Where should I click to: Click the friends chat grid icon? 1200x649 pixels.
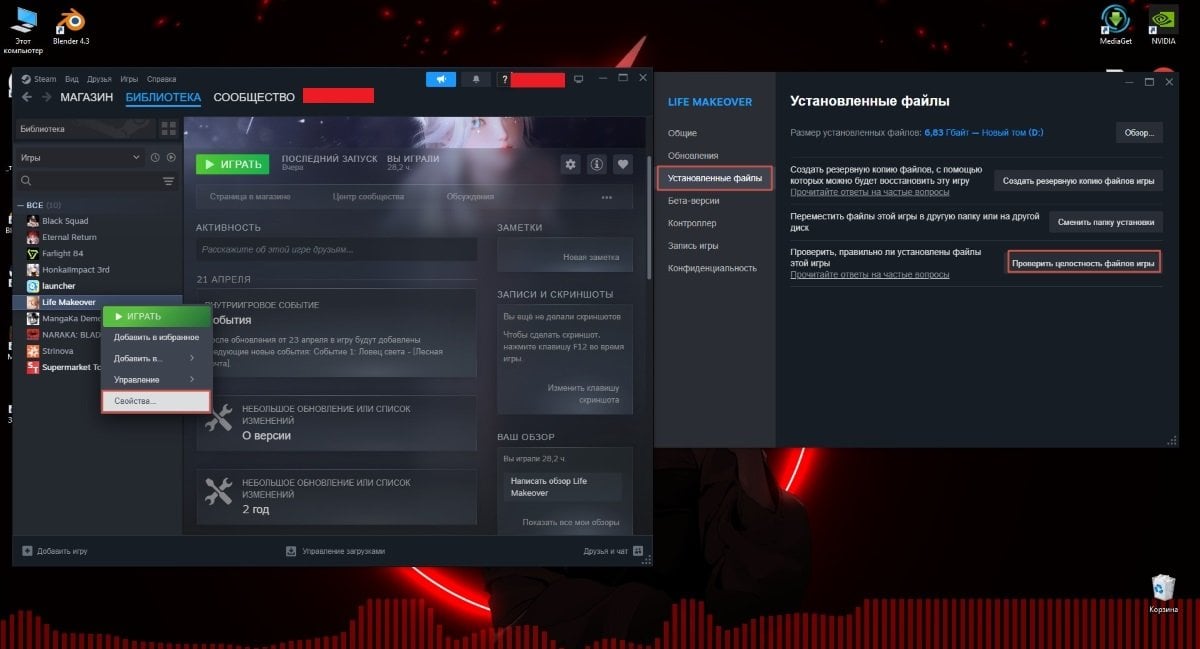tap(638, 551)
